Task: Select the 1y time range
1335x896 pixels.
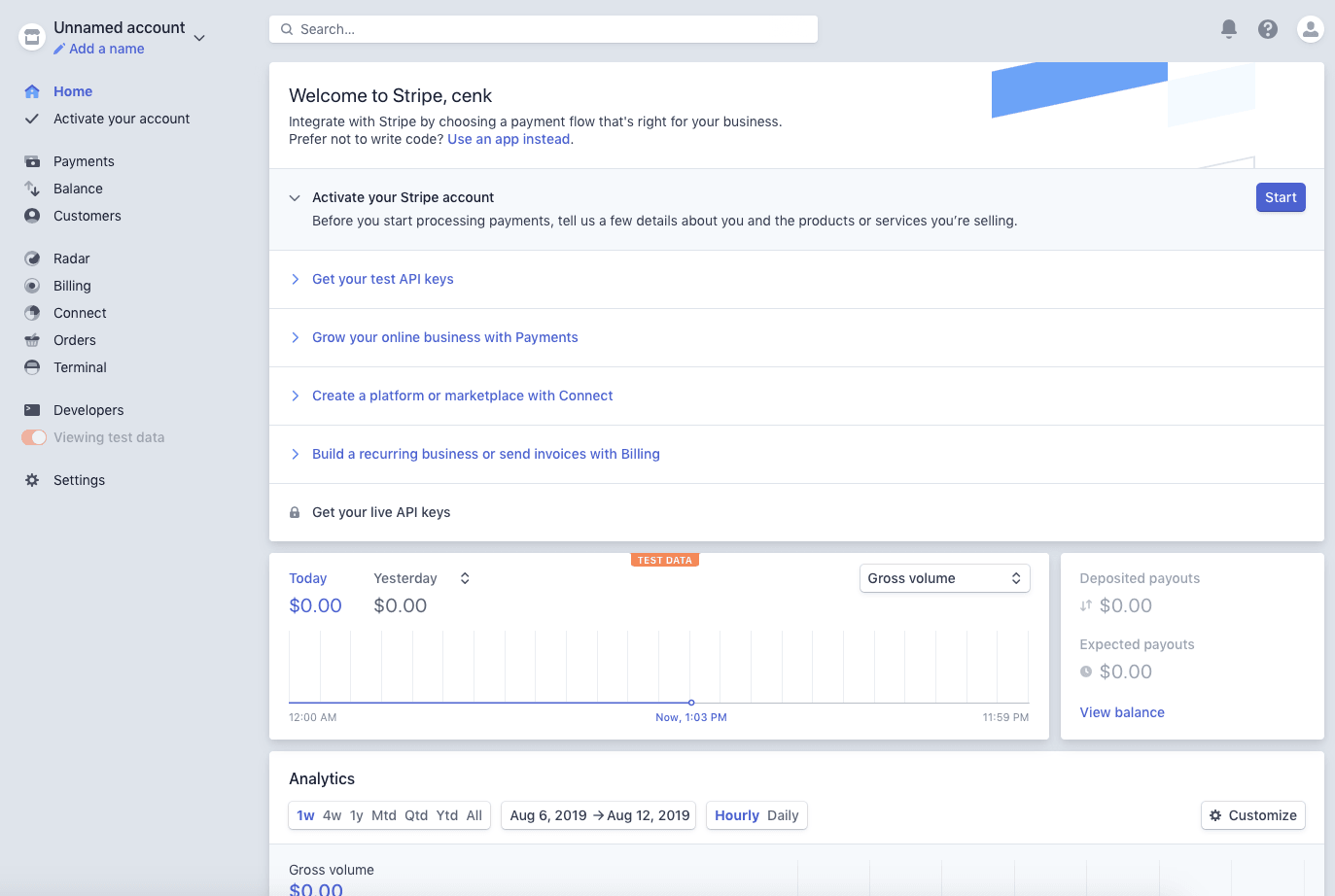Action: point(357,815)
